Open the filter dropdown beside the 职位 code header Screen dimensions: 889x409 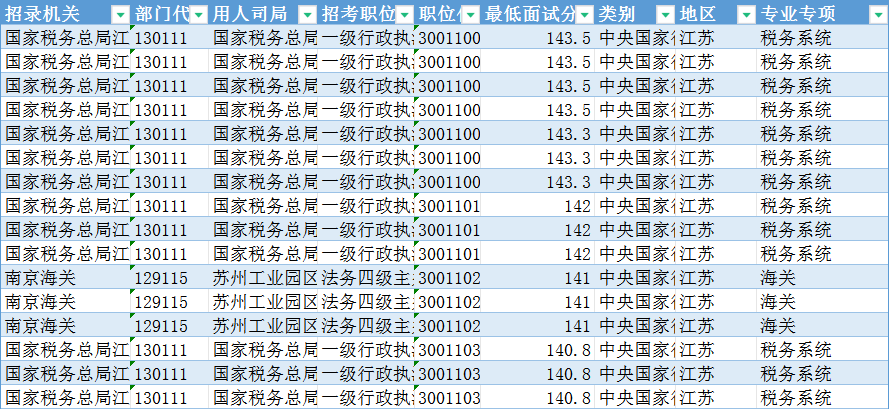[x=471, y=14]
